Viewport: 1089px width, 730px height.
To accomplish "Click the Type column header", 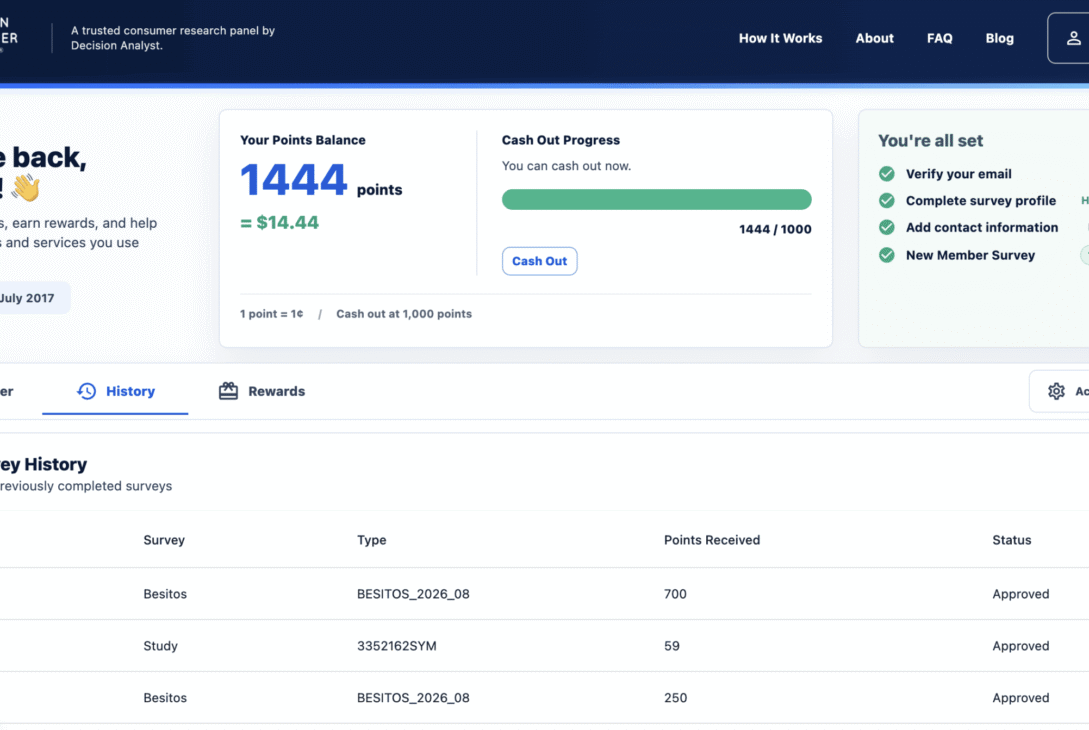I will click(x=372, y=540).
